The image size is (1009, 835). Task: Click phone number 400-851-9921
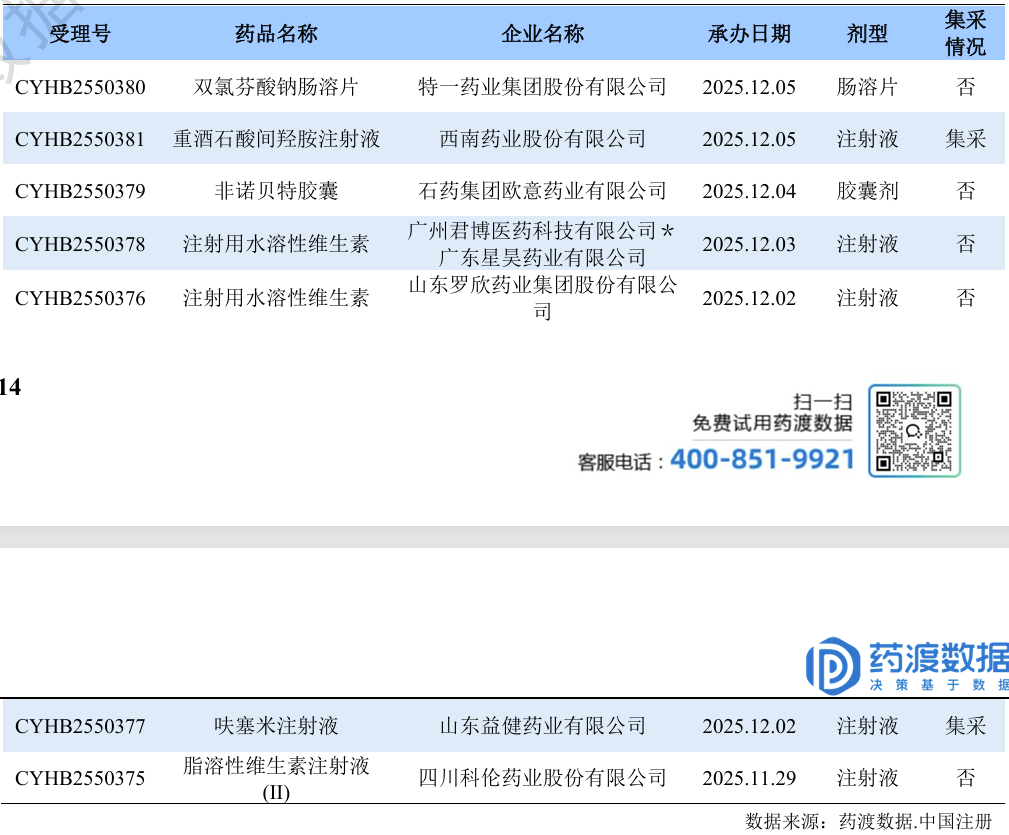tap(763, 459)
